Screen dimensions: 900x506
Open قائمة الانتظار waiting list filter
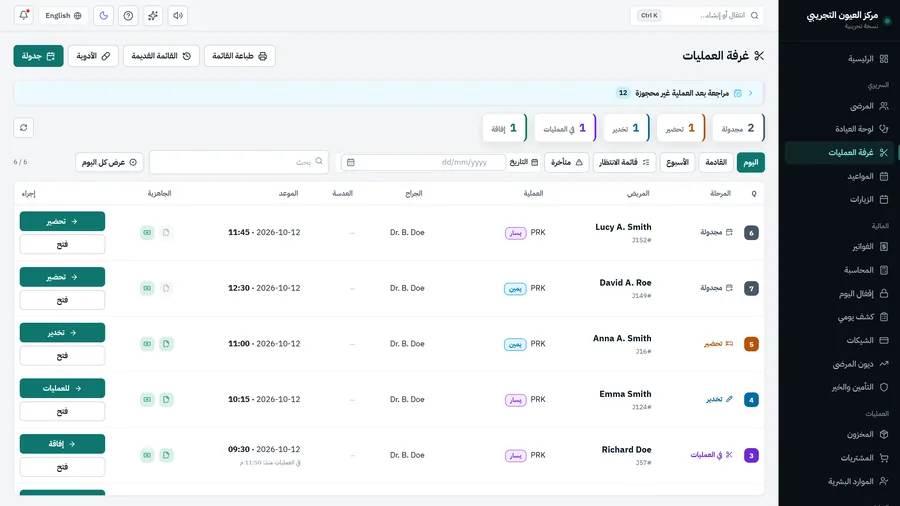pyautogui.click(x=624, y=162)
